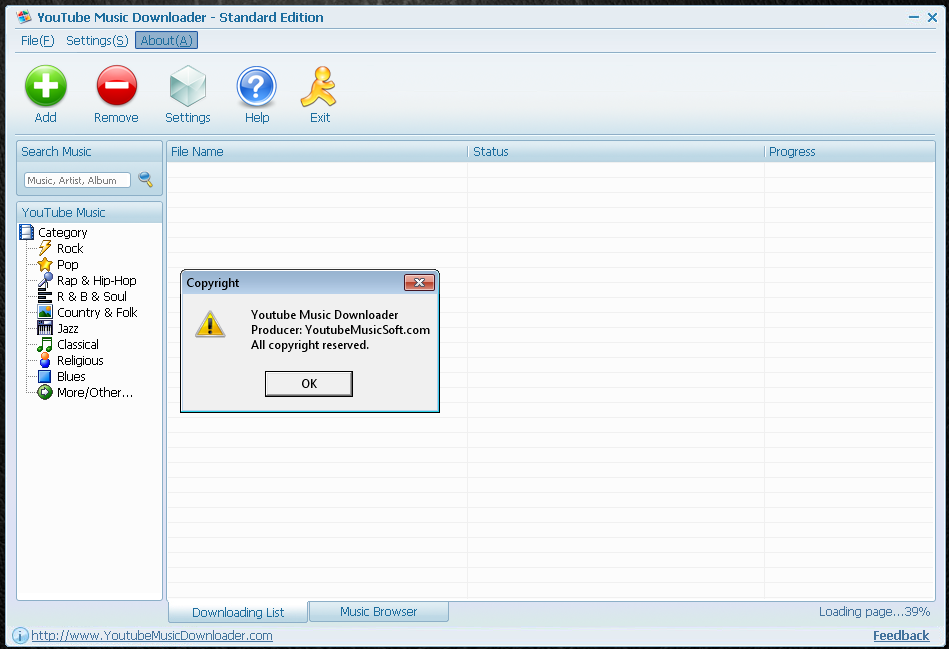
Task: Open the Settings(S) menu
Action: 97,41
